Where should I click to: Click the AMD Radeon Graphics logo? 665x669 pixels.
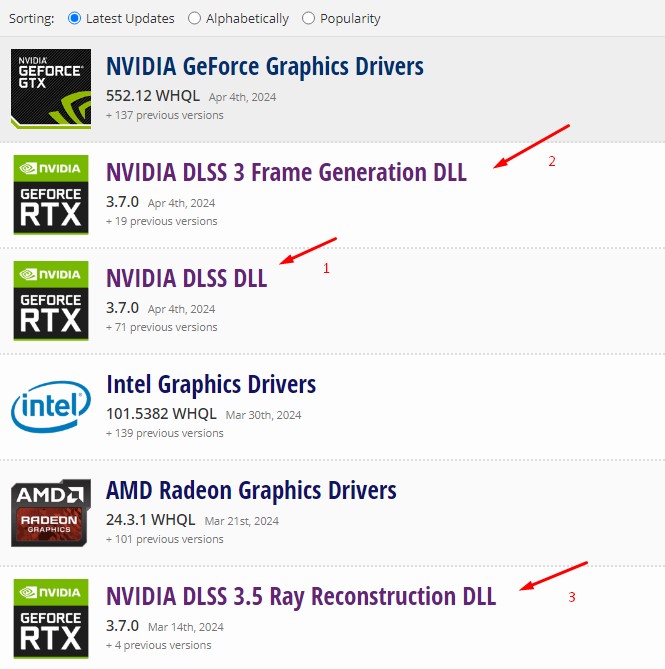tap(51, 513)
